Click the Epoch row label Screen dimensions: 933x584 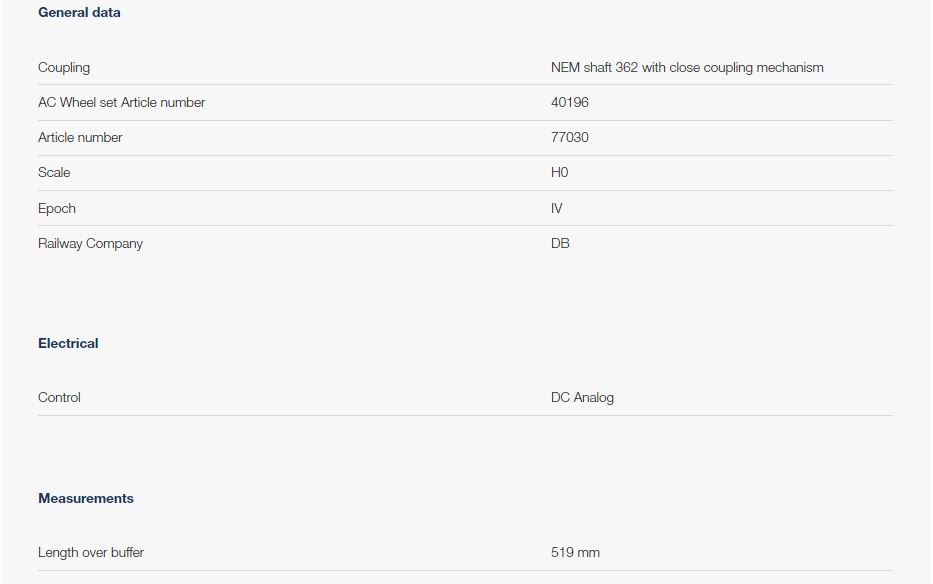[x=57, y=208]
